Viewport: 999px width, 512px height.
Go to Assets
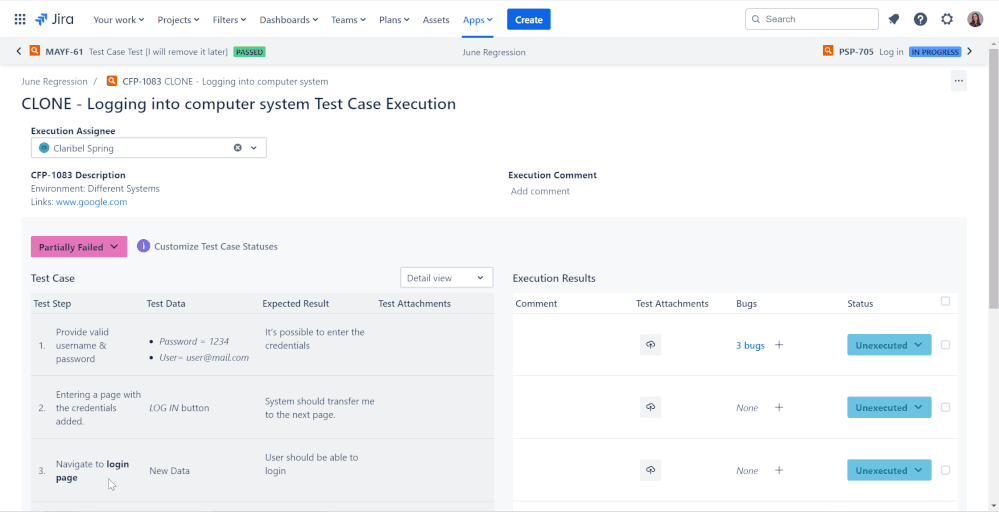(436, 20)
